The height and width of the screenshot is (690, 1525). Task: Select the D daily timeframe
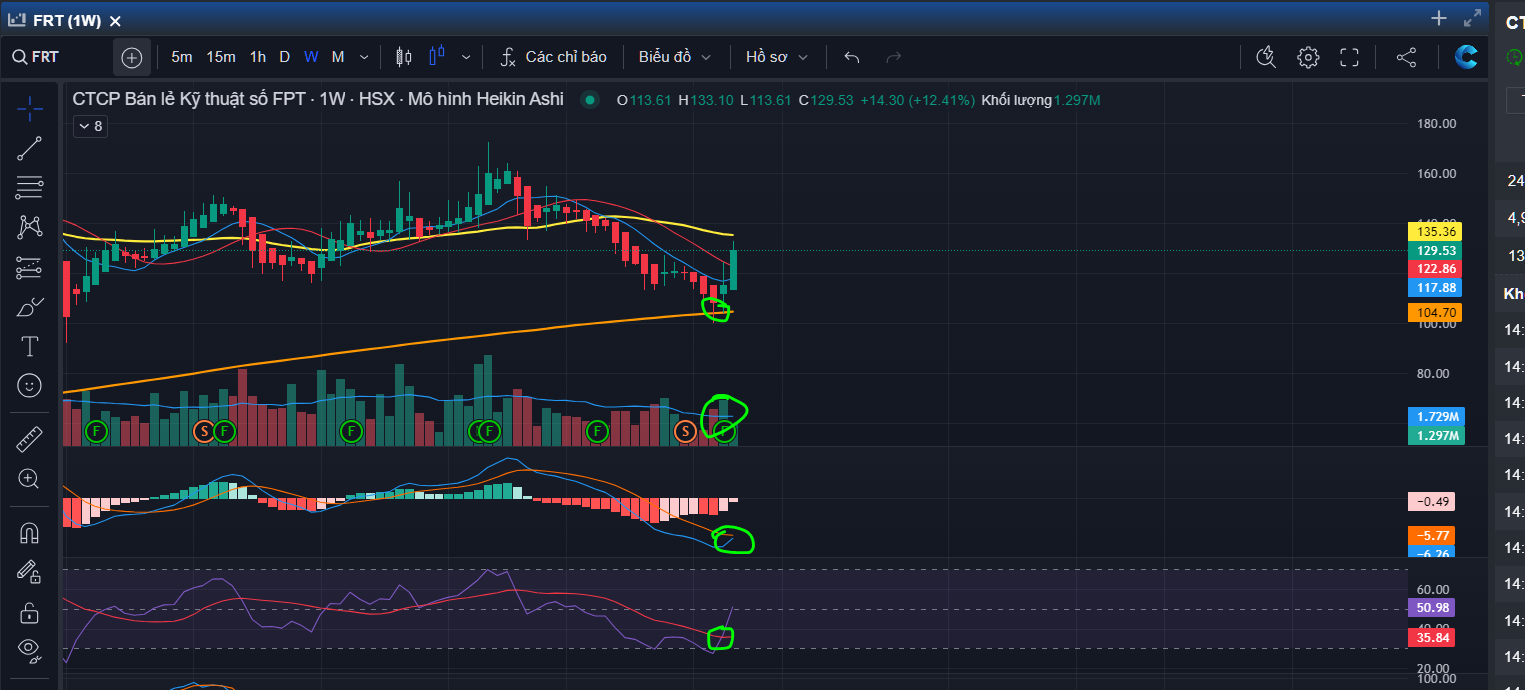(284, 57)
